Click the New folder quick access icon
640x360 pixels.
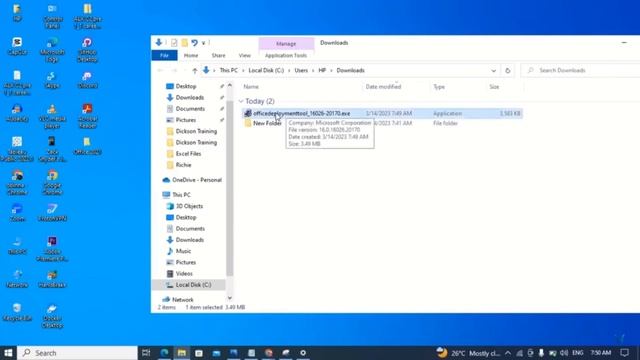[x=184, y=43]
